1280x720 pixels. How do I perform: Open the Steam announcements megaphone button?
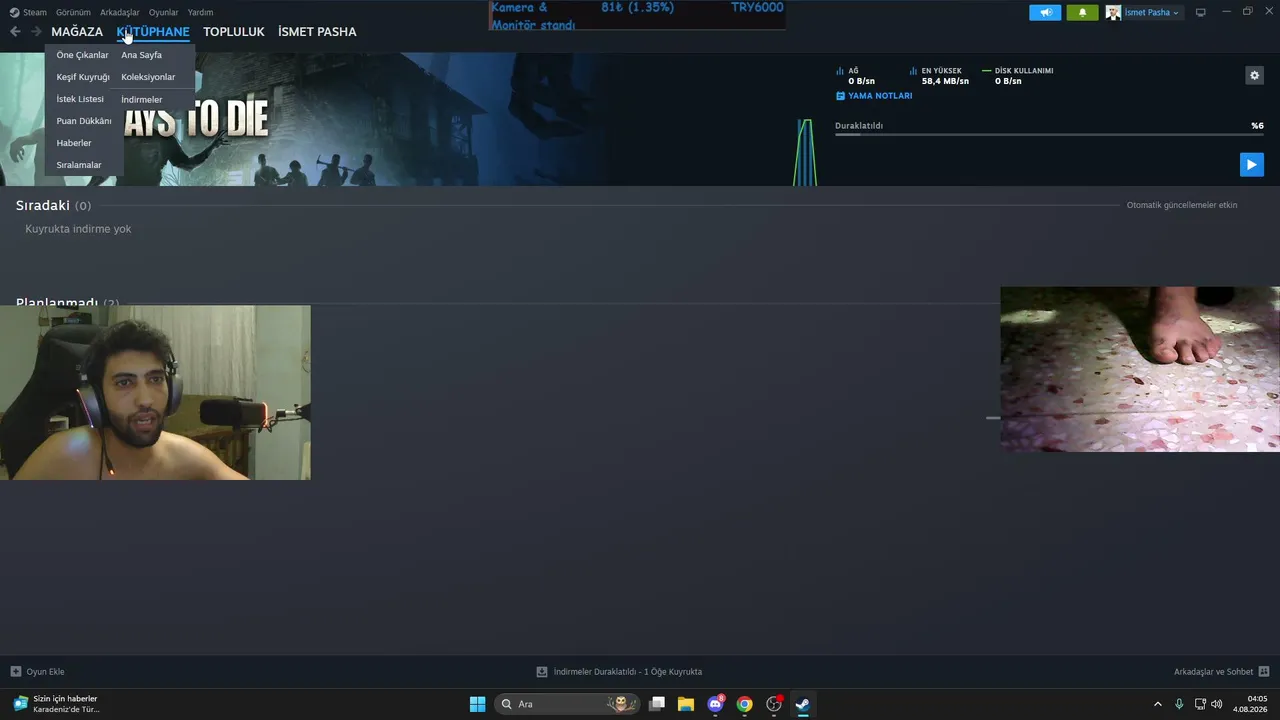1045,13
